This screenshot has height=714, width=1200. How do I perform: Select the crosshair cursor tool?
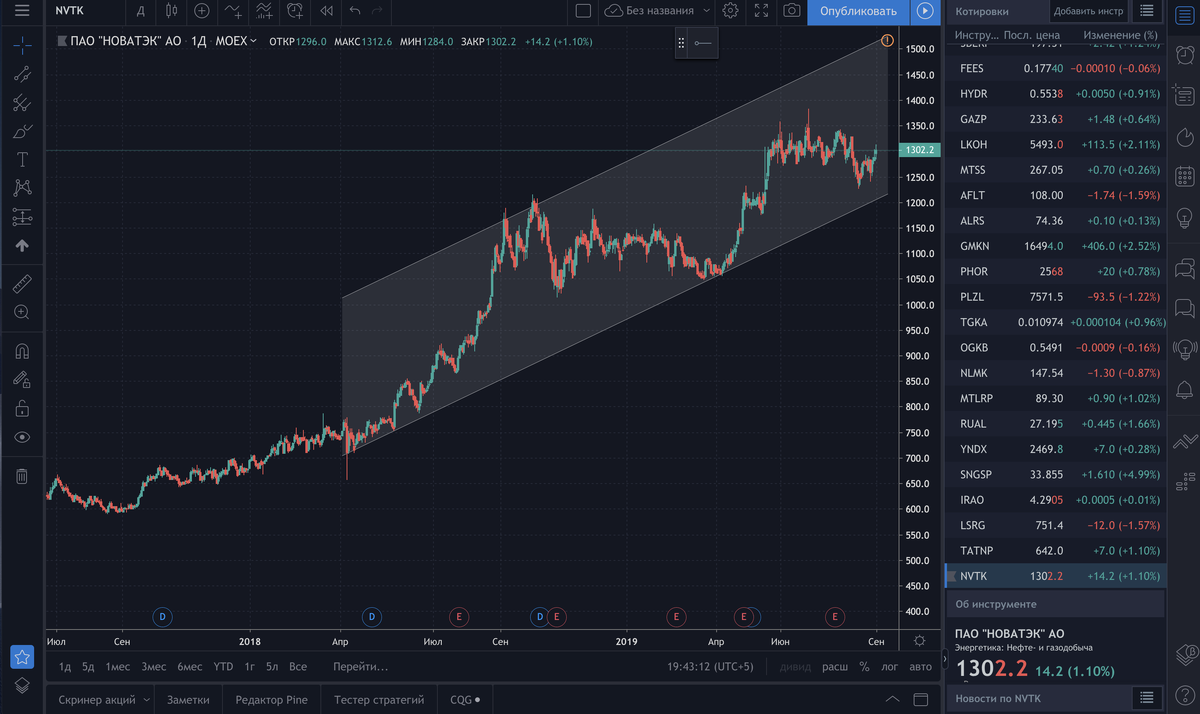(22, 44)
